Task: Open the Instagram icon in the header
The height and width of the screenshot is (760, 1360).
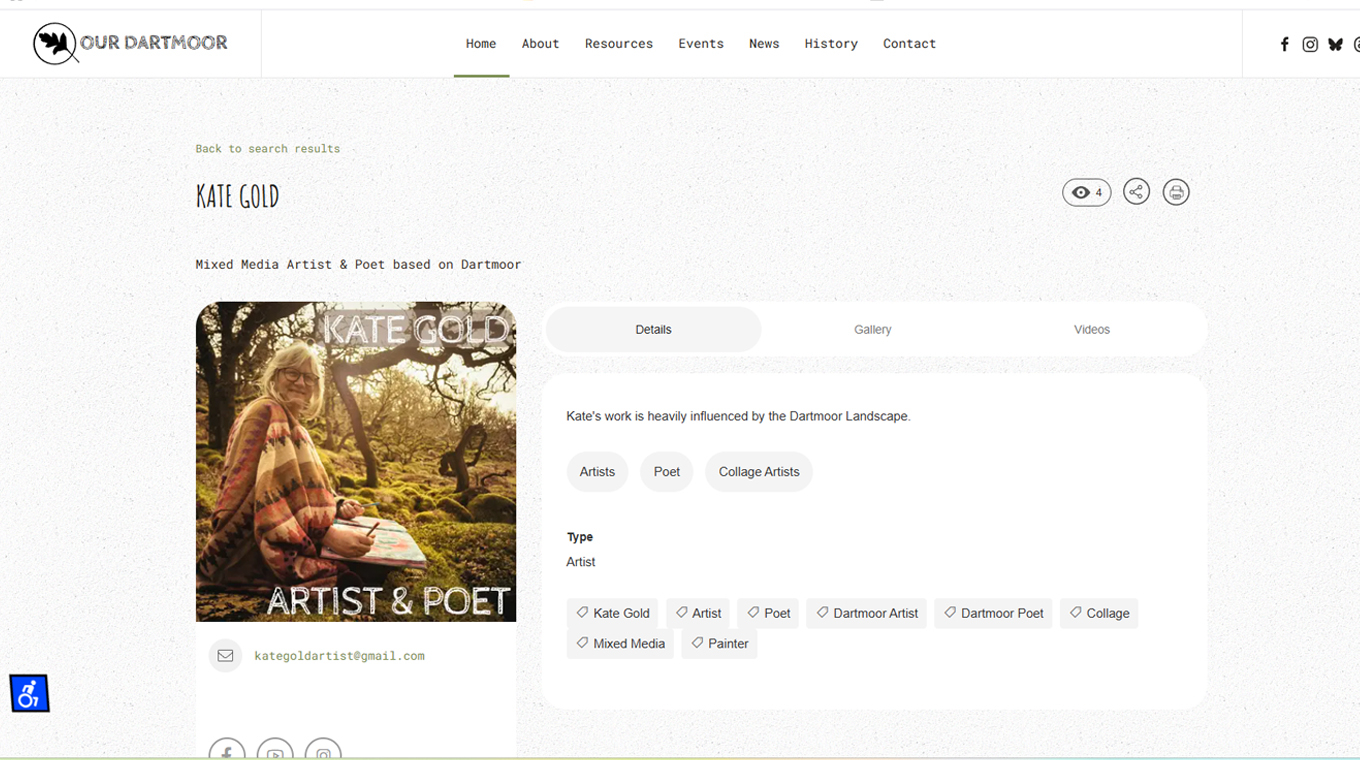Action: coord(1310,44)
